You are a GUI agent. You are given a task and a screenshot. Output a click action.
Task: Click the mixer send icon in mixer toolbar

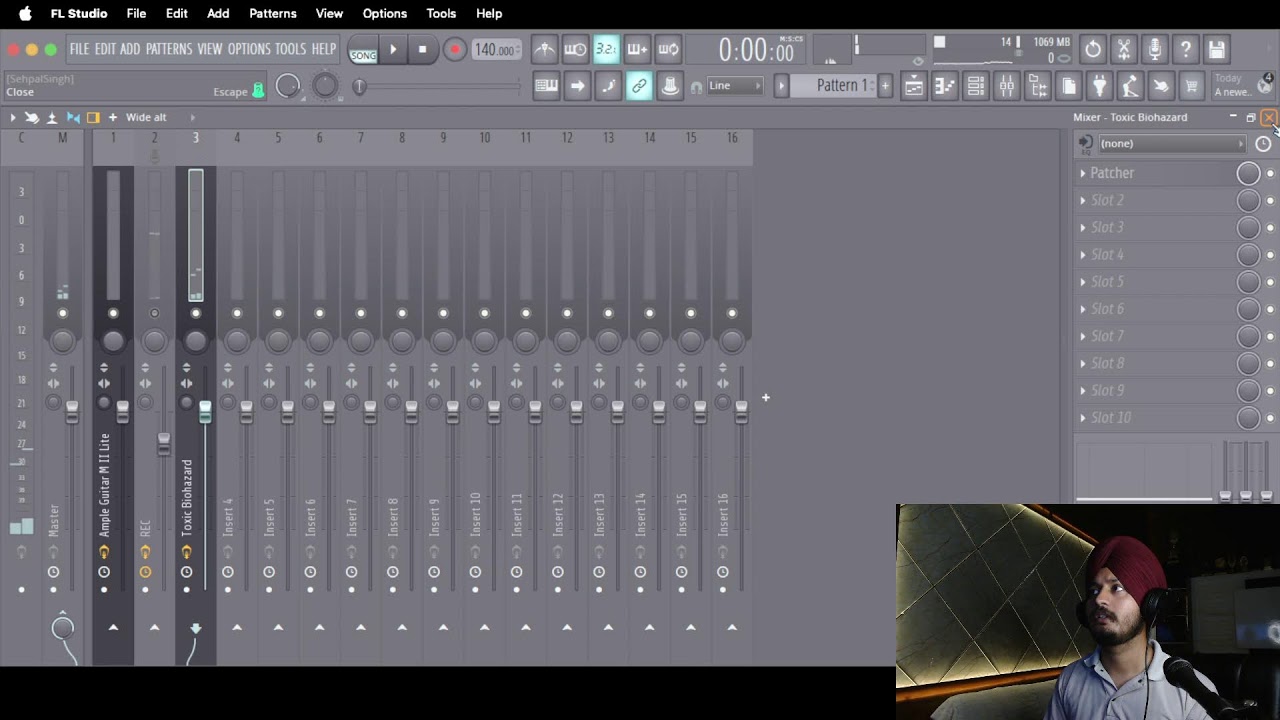click(52, 117)
